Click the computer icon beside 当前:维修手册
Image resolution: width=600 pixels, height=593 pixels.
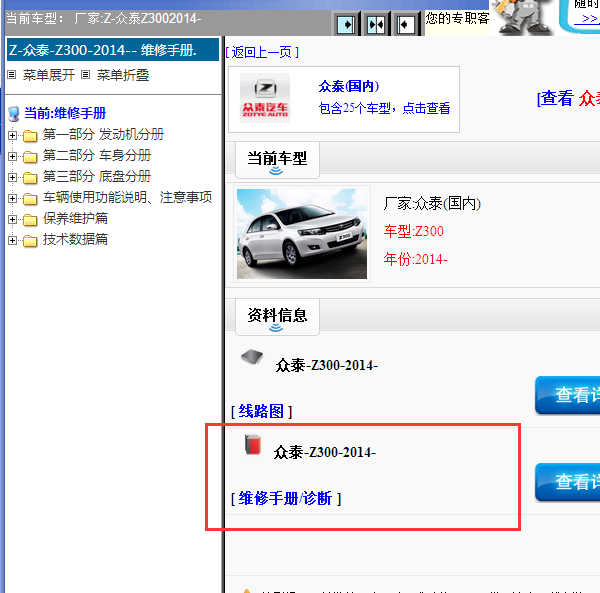coord(14,114)
